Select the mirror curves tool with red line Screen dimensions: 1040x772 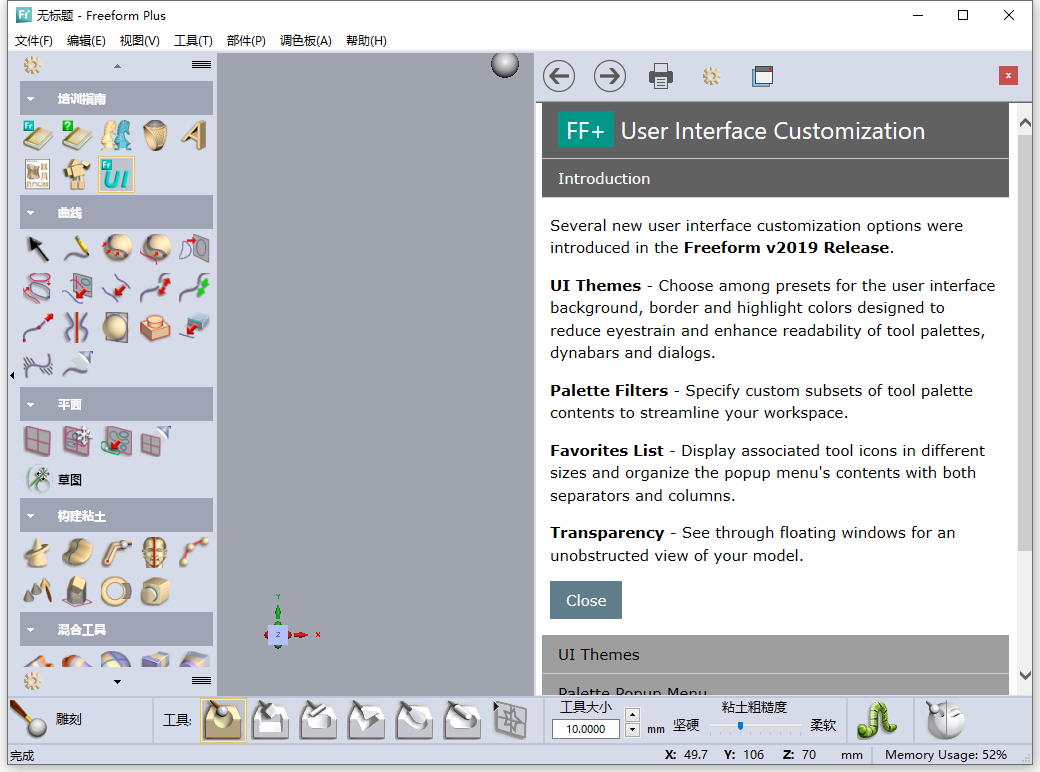pyautogui.click(x=77, y=327)
